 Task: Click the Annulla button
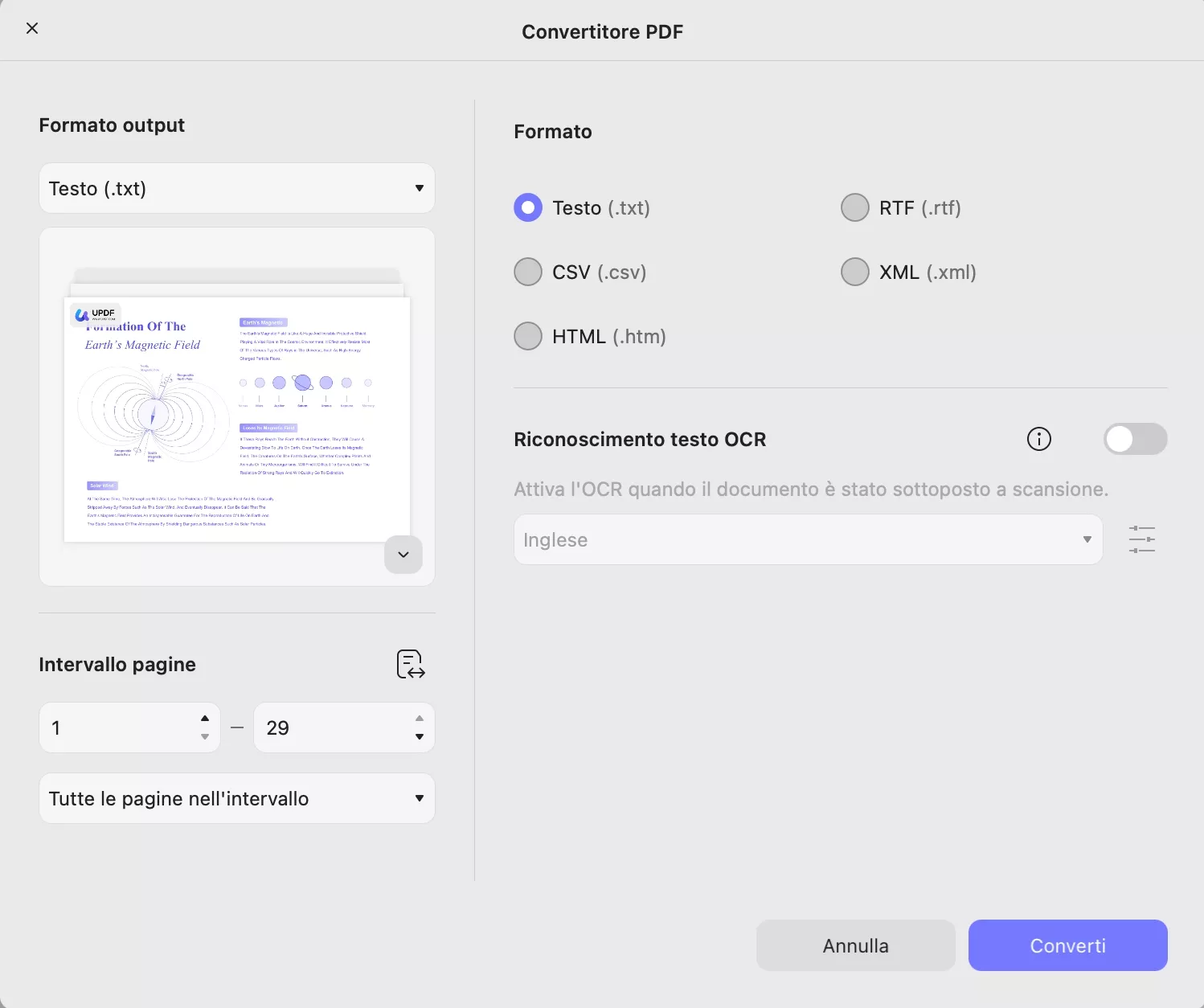(x=855, y=946)
